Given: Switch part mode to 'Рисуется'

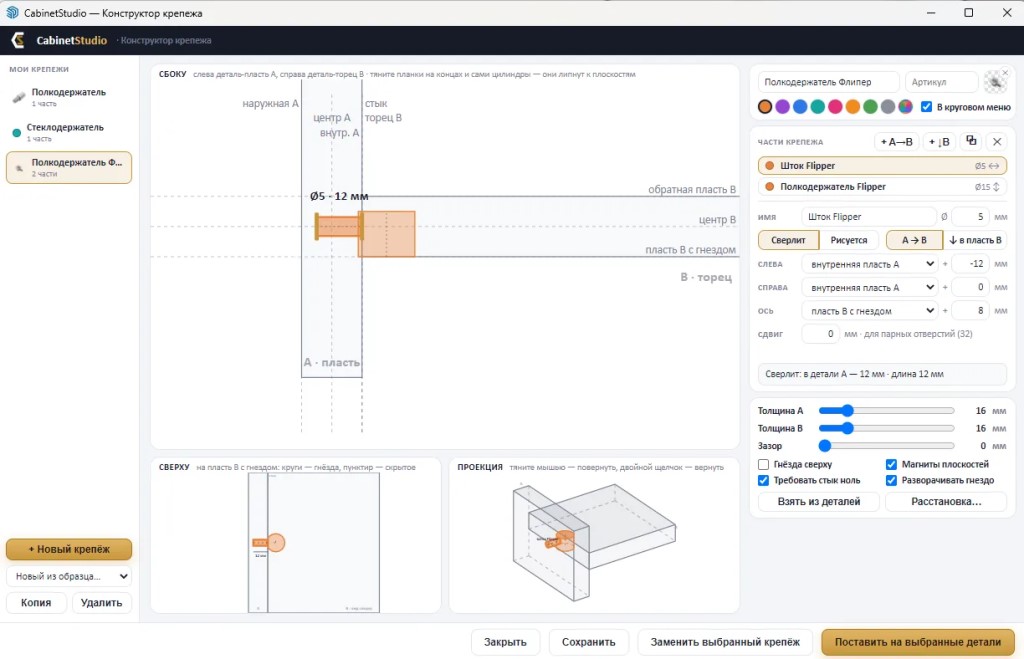Looking at the screenshot, I should point(848,240).
